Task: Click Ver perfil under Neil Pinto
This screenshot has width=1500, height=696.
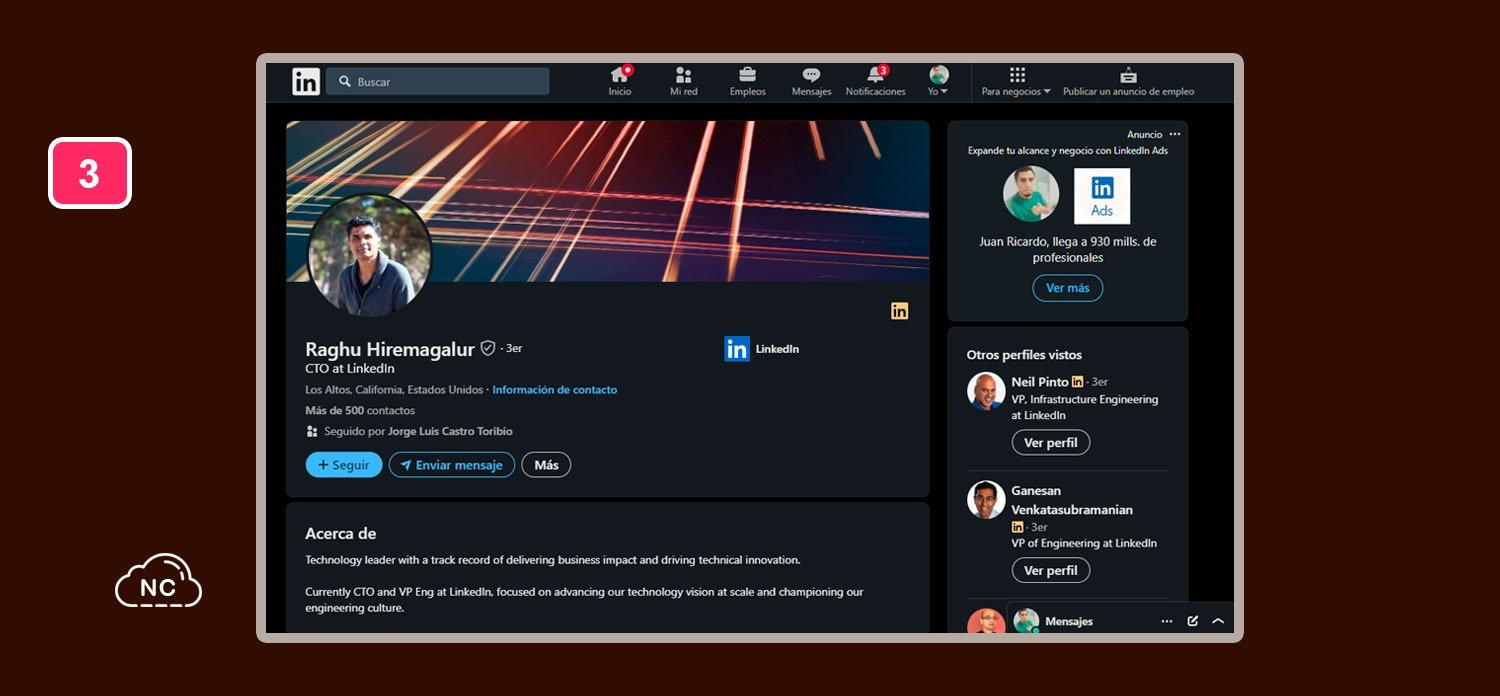Action: (x=1051, y=443)
